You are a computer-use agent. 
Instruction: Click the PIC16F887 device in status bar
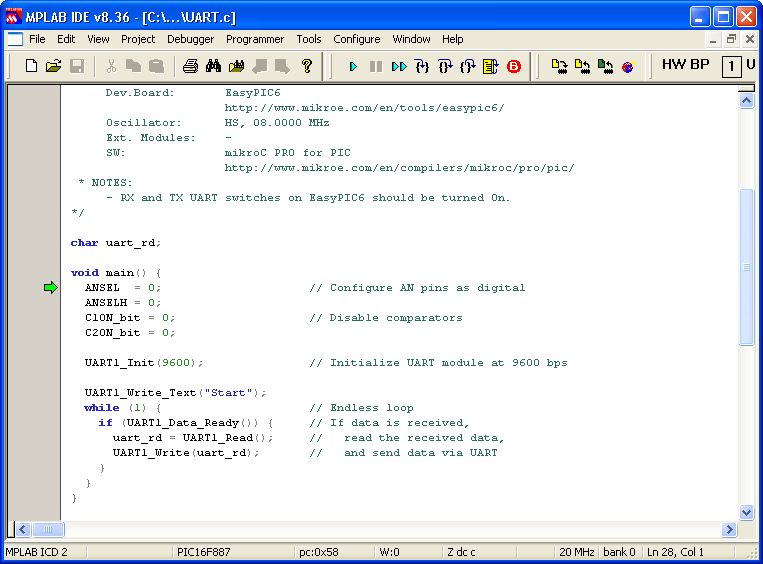(x=203, y=552)
